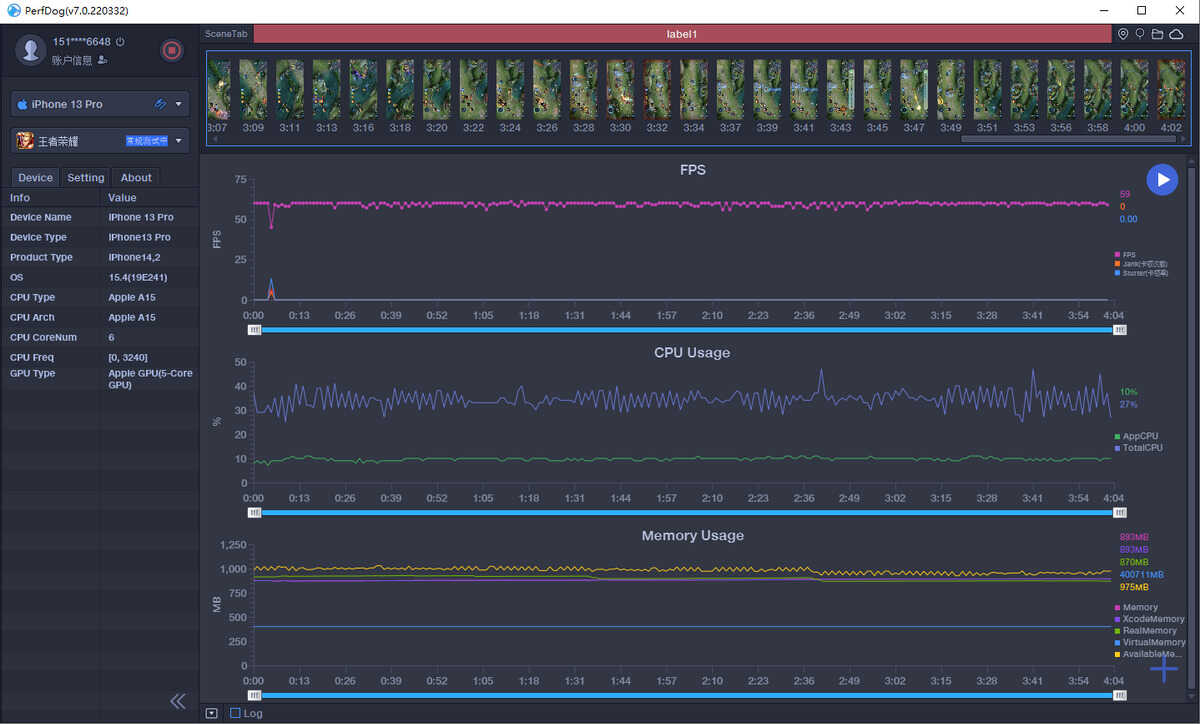The height and width of the screenshot is (724, 1200).
Task: Click the 王者荣耀 game app icon
Action: pos(24,141)
